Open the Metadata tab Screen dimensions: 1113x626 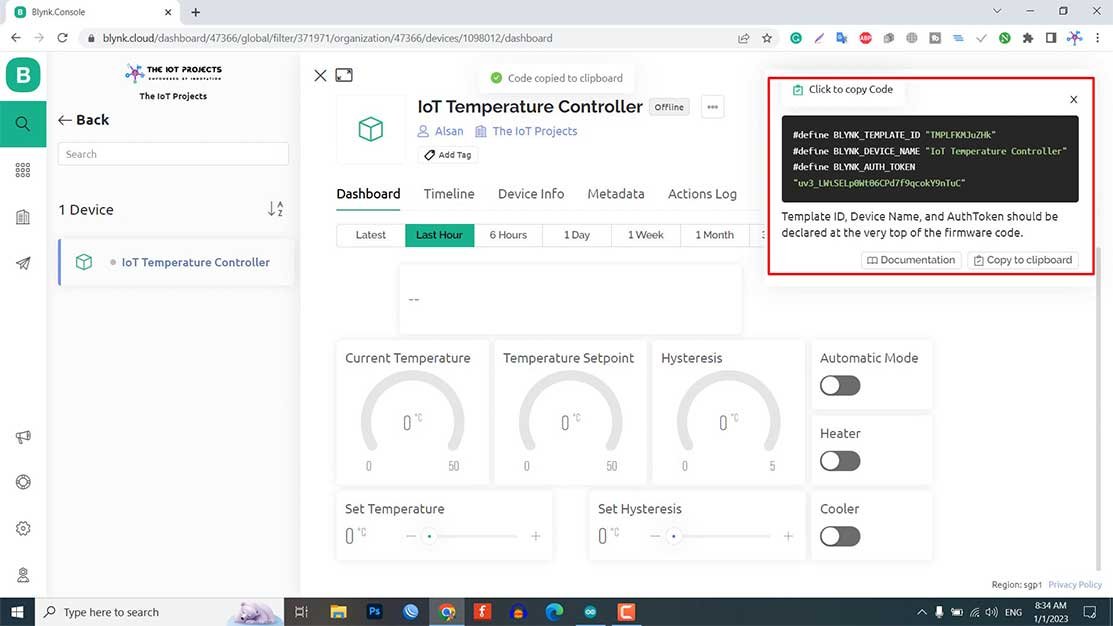coord(615,193)
